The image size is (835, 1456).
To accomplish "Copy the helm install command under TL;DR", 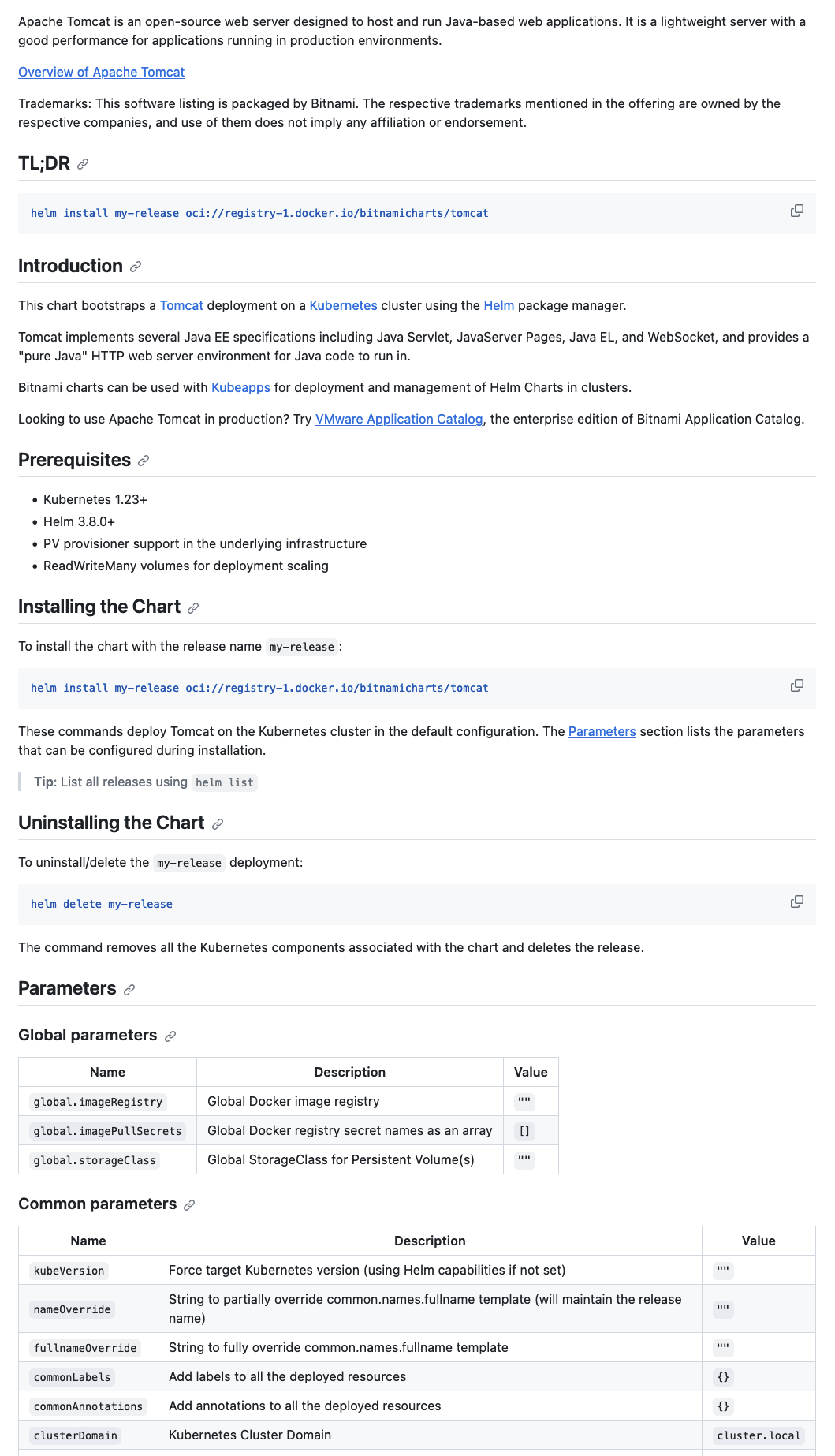I will click(797, 211).
